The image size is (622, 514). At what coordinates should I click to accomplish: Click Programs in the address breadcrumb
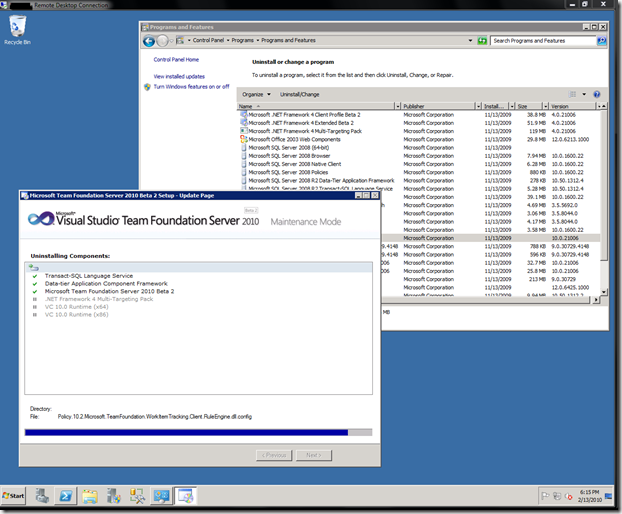242,40
